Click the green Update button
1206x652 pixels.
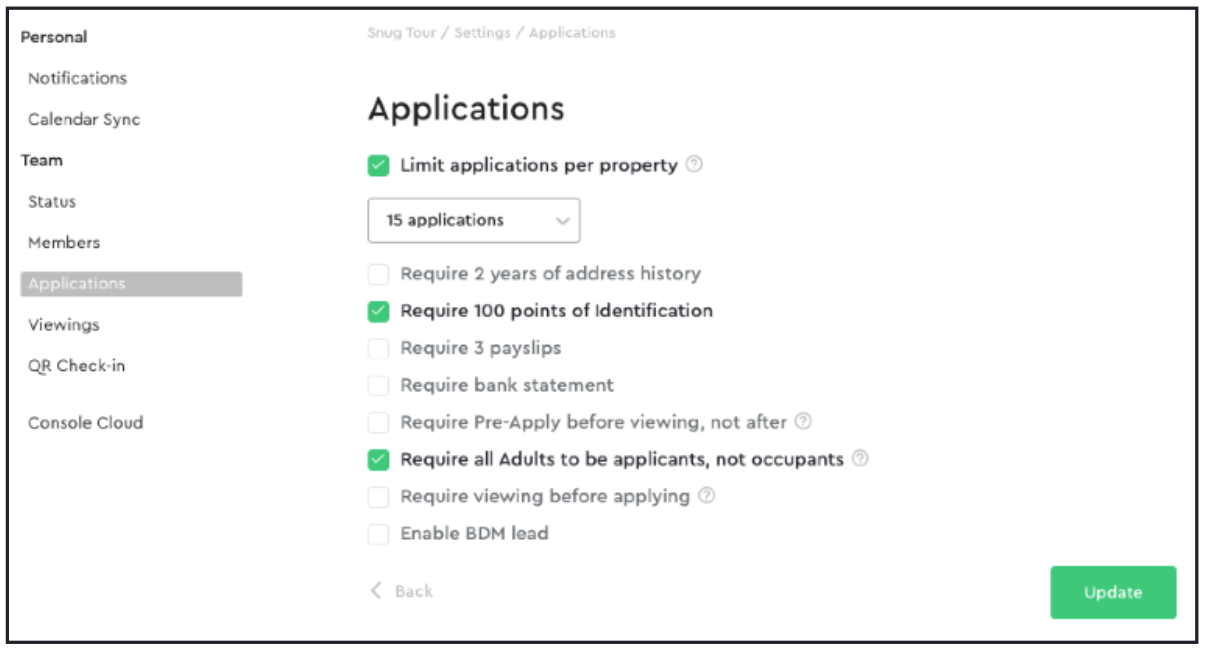tap(1113, 592)
